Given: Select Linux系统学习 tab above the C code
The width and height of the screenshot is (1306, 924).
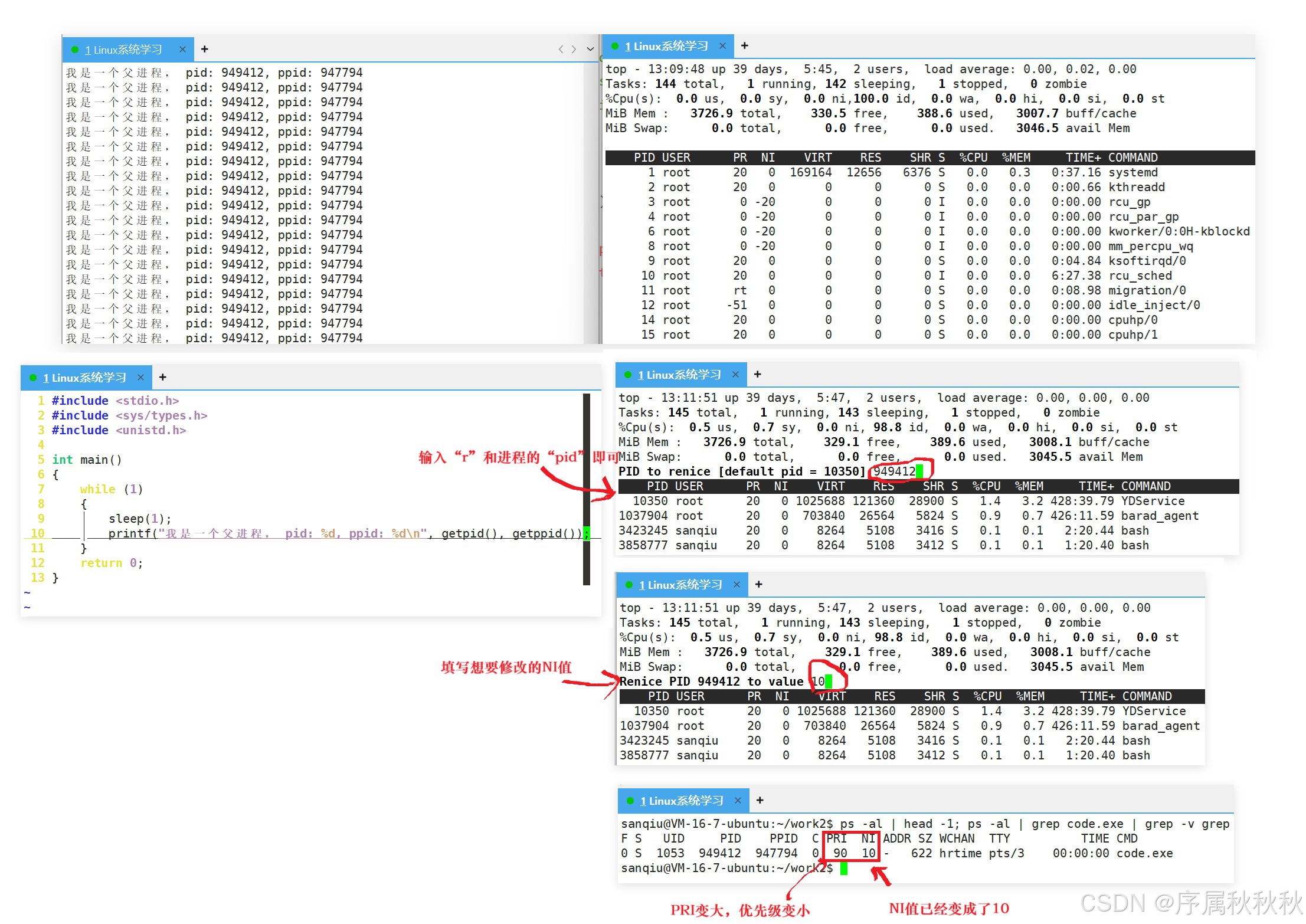Looking at the screenshot, I should coord(84,378).
